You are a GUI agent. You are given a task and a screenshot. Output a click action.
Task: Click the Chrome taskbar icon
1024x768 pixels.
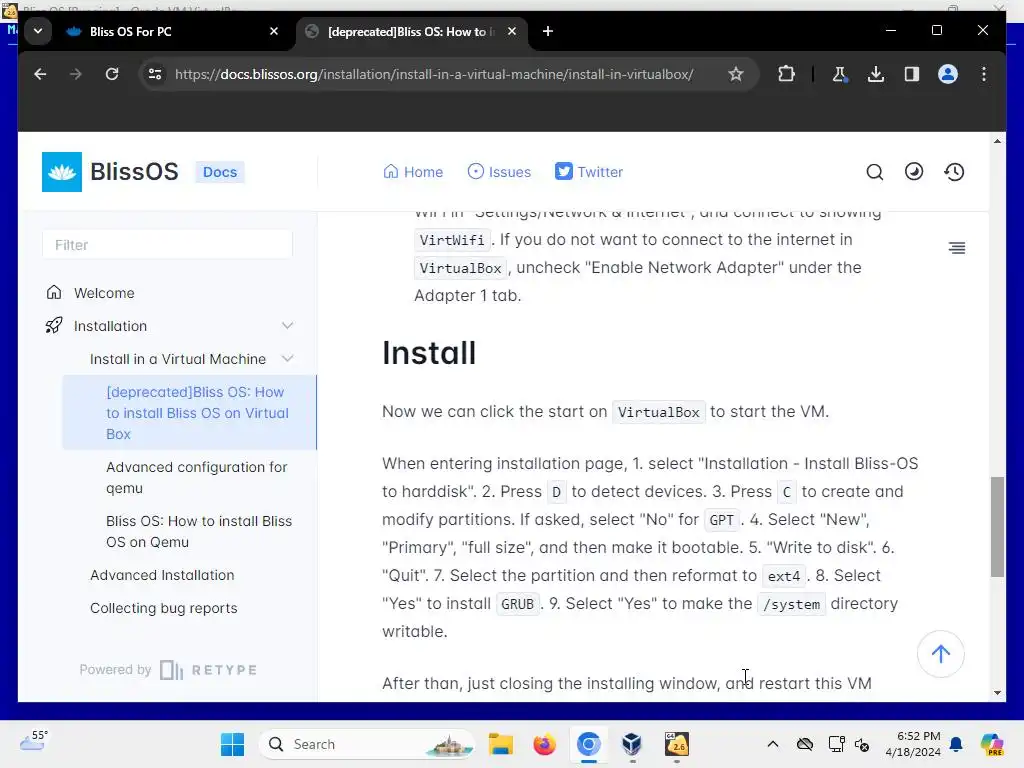pos(588,744)
